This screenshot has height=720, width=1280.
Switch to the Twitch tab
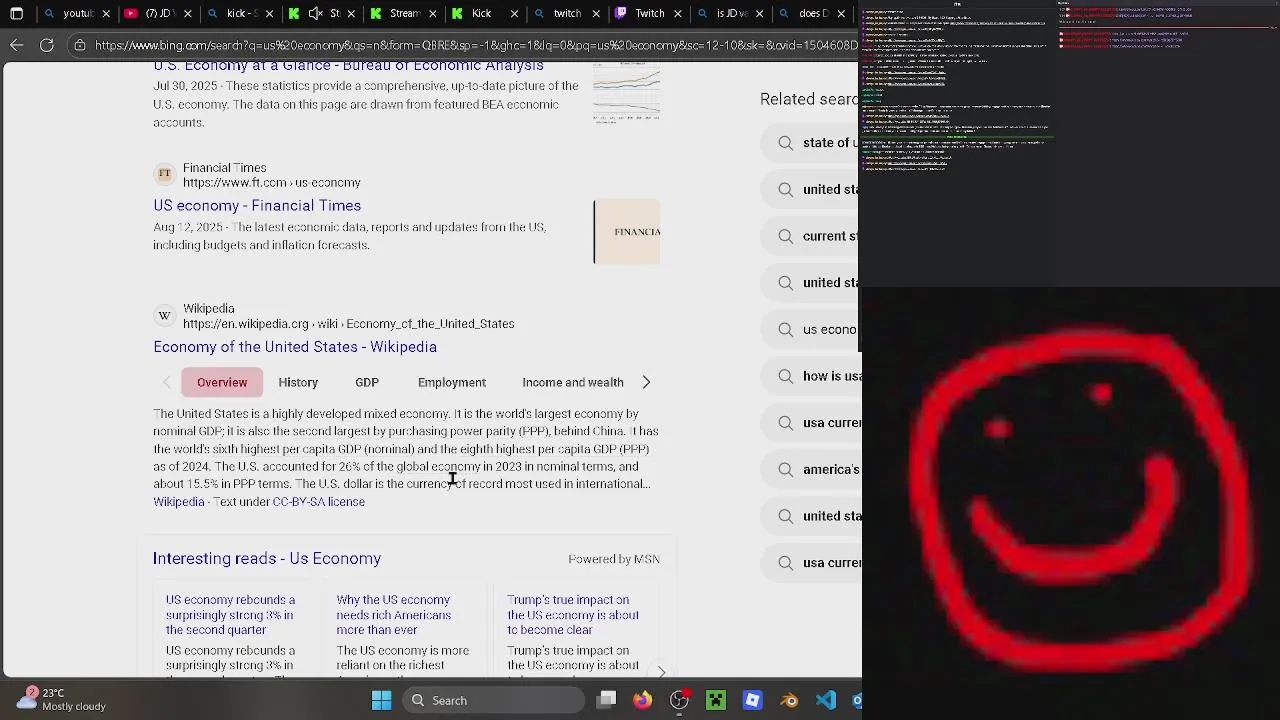coord(649,14)
